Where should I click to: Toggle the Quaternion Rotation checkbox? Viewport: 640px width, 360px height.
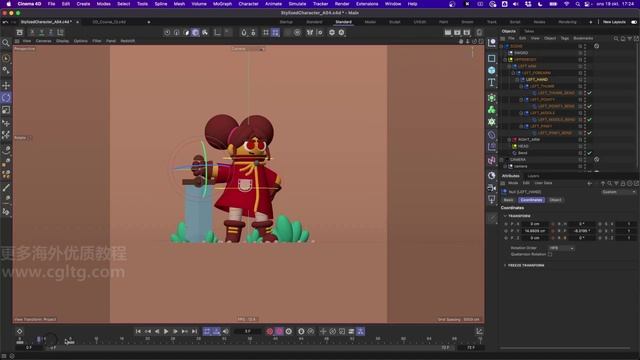click(x=550, y=254)
